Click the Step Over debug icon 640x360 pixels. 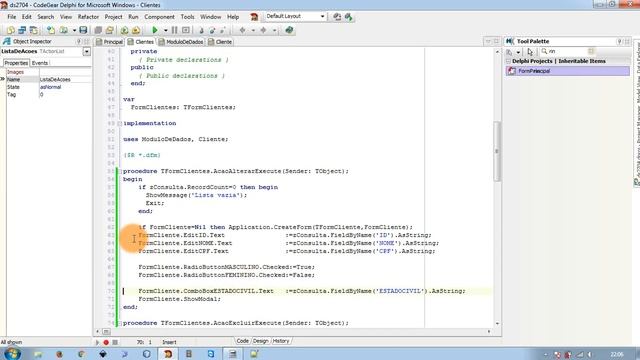click(212, 30)
